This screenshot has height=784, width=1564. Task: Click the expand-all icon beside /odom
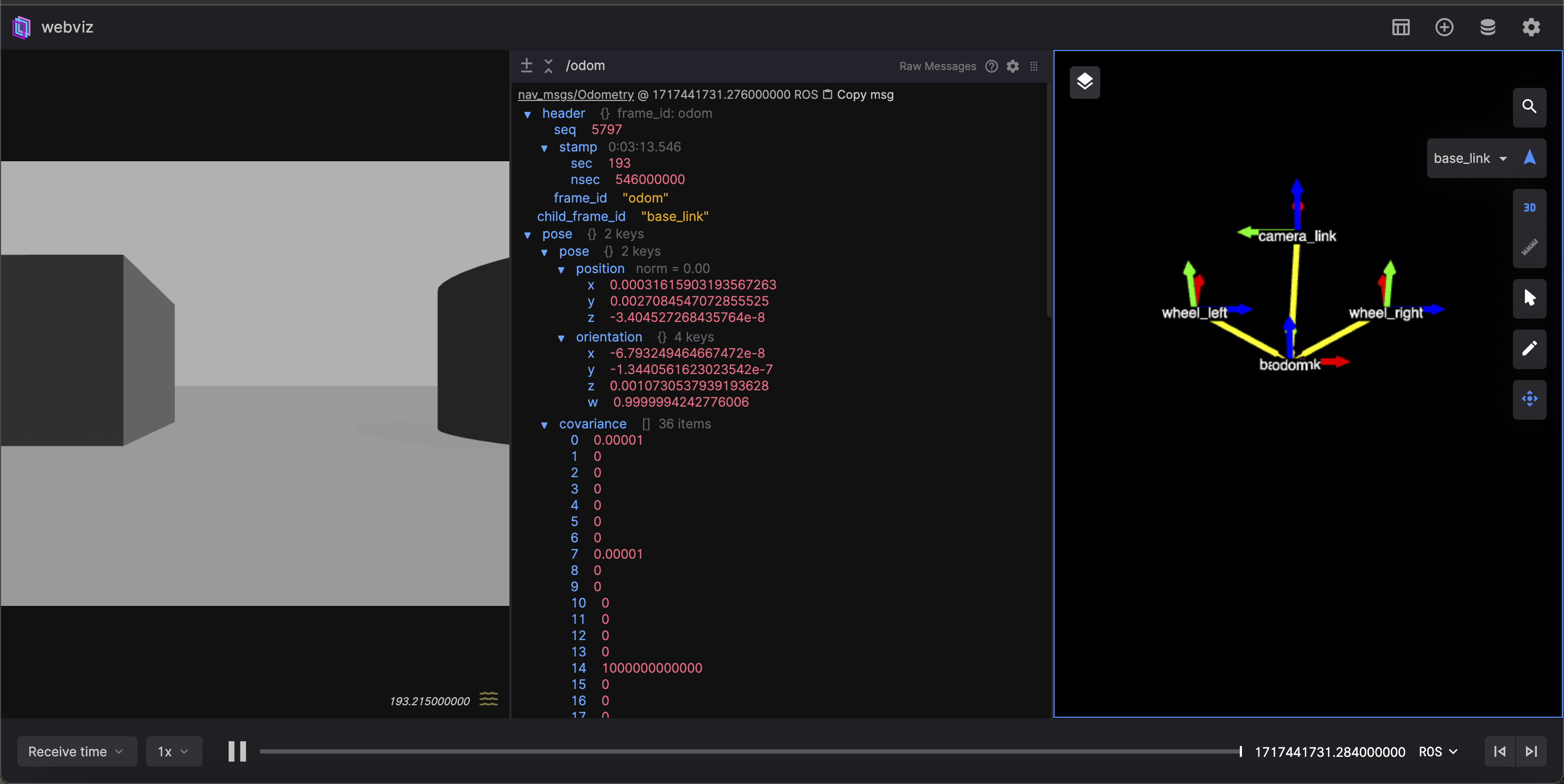point(526,66)
